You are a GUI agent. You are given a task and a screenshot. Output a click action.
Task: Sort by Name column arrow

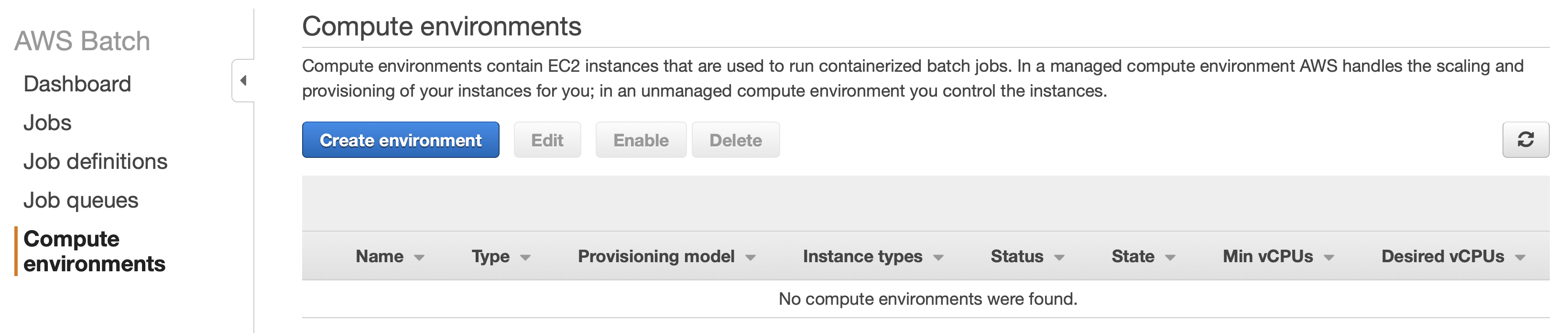point(419,258)
